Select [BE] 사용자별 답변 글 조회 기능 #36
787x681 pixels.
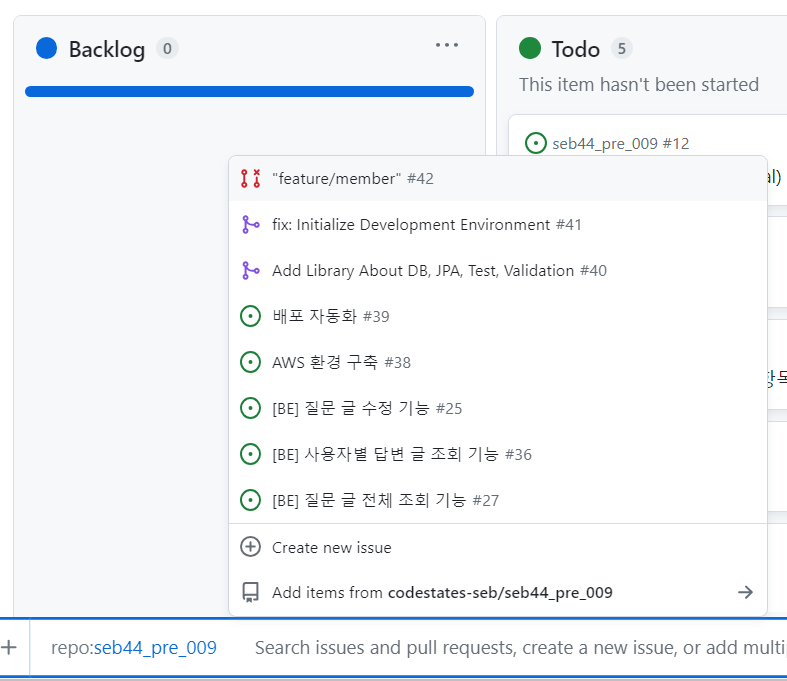[498, 454]
